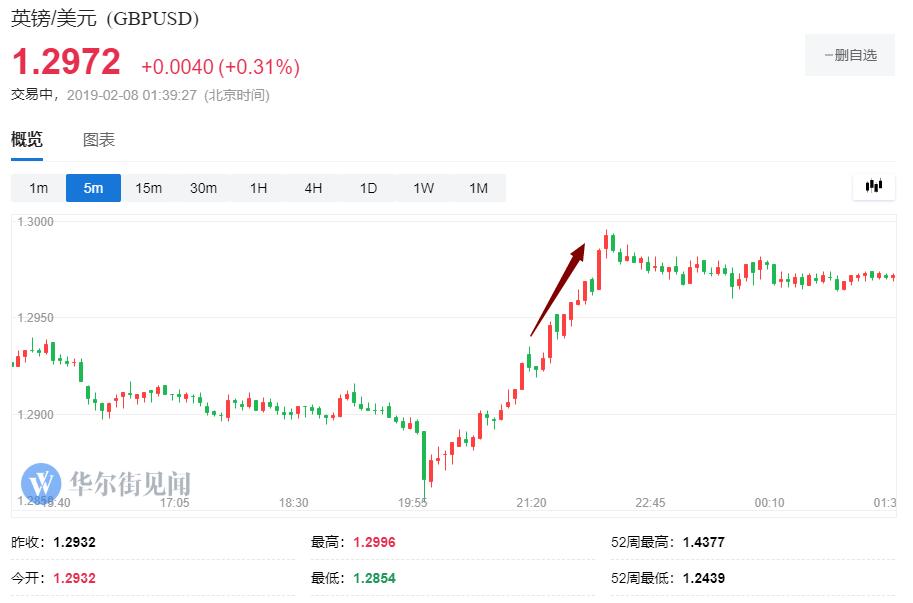The image size is (913, 603).
Task: Click the dark red arrow annotation
Action: [558, 288]
